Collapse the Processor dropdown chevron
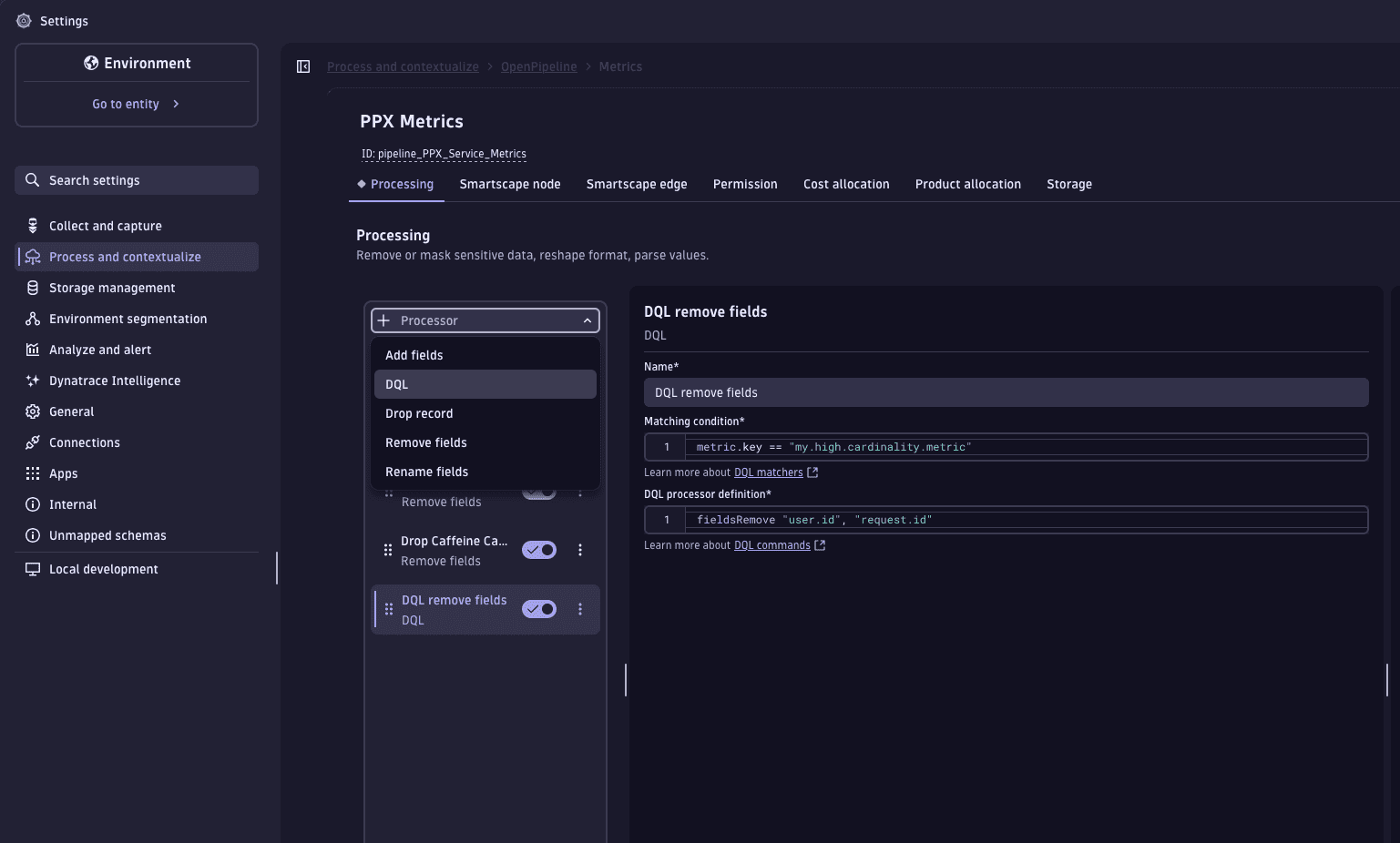This screenshot has height=843, width=1400. [588, 320]
